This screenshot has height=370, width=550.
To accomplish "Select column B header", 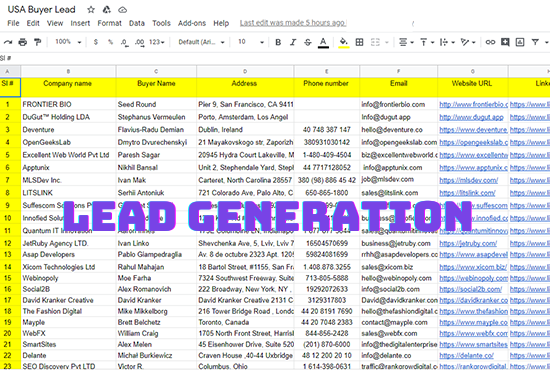I will (68, 71).
